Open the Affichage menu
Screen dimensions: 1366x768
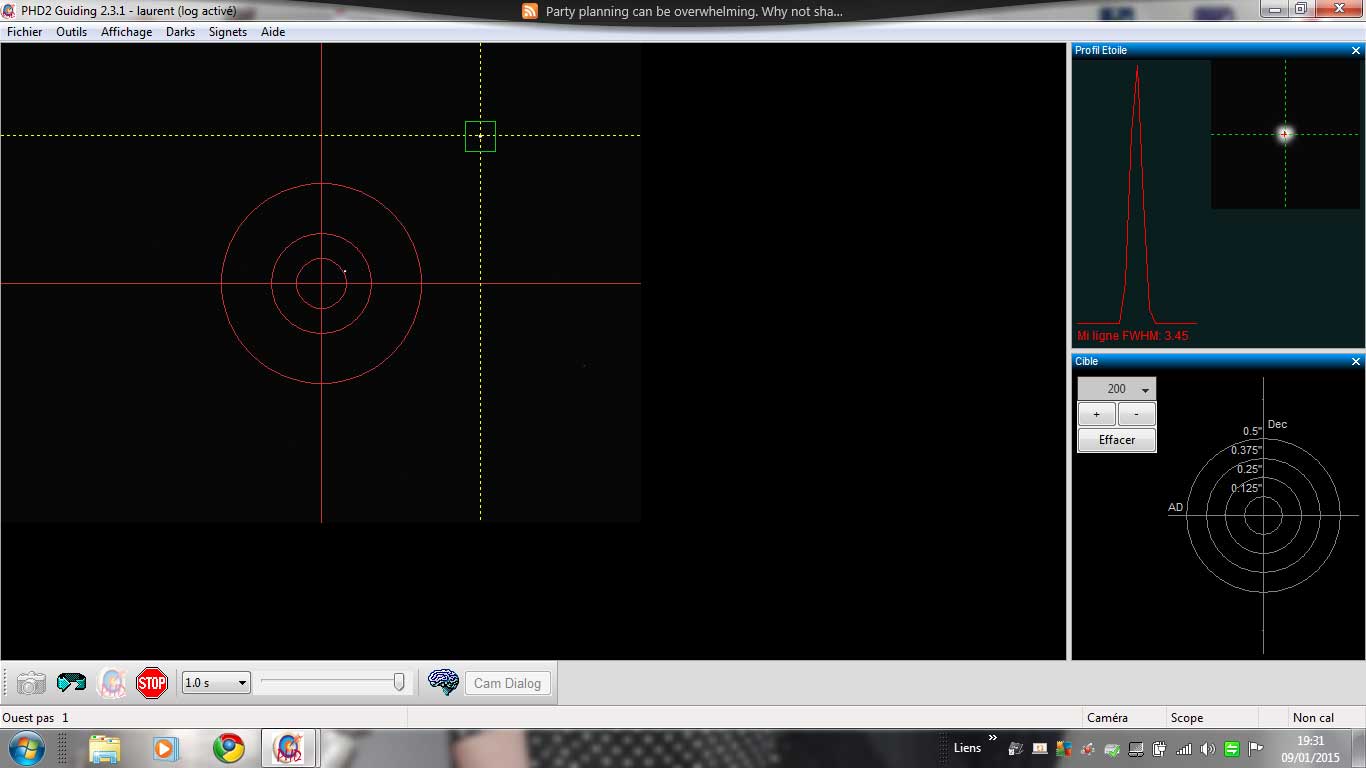pos(127,32)
